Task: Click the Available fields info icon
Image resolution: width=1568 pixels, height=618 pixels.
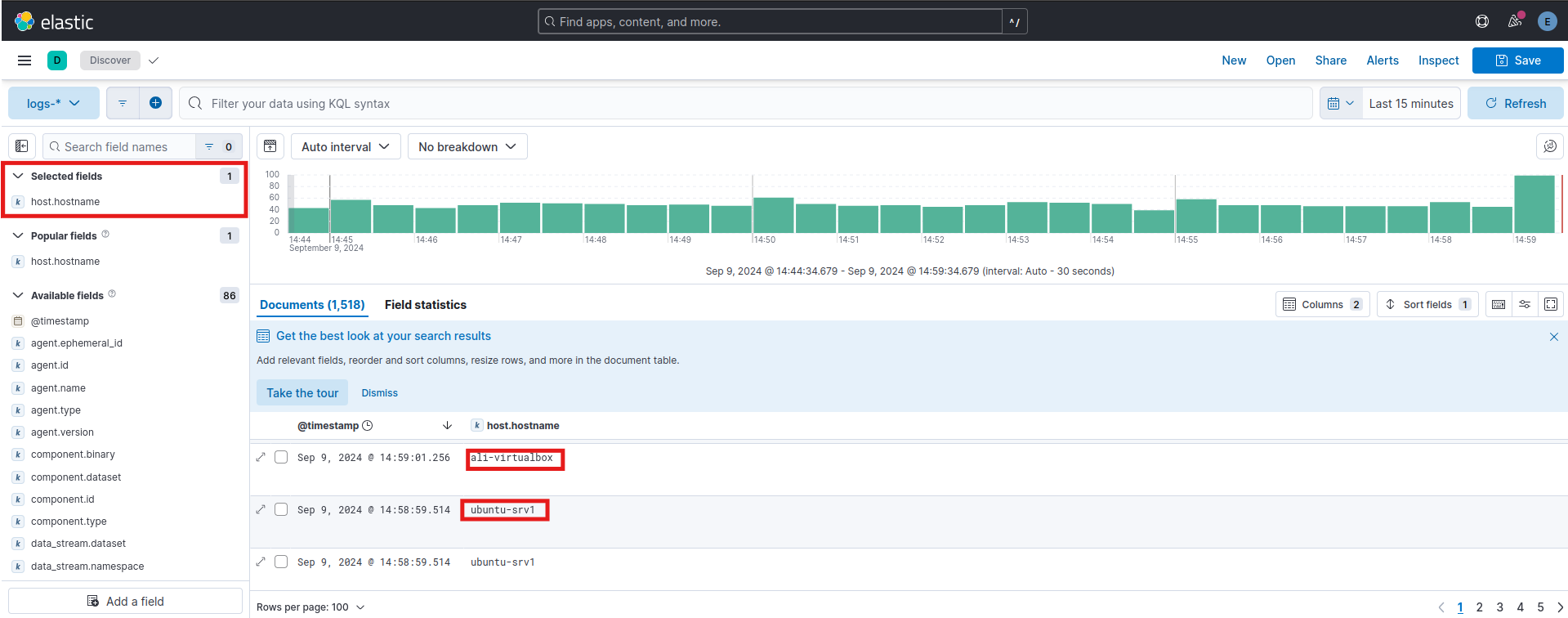Action: coord(112,294)
